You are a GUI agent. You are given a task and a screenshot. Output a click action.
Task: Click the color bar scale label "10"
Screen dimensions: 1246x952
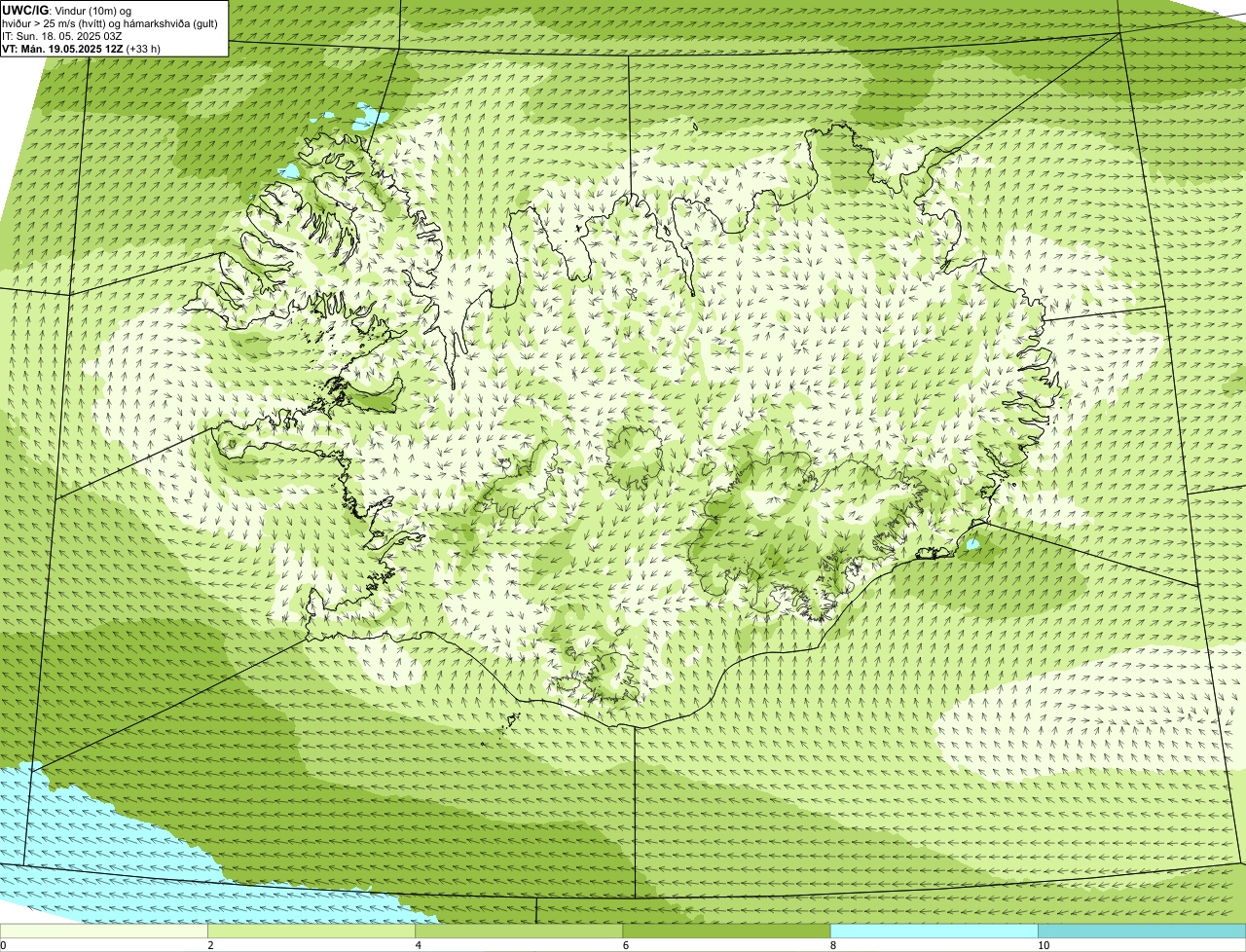click(1044, 945)
